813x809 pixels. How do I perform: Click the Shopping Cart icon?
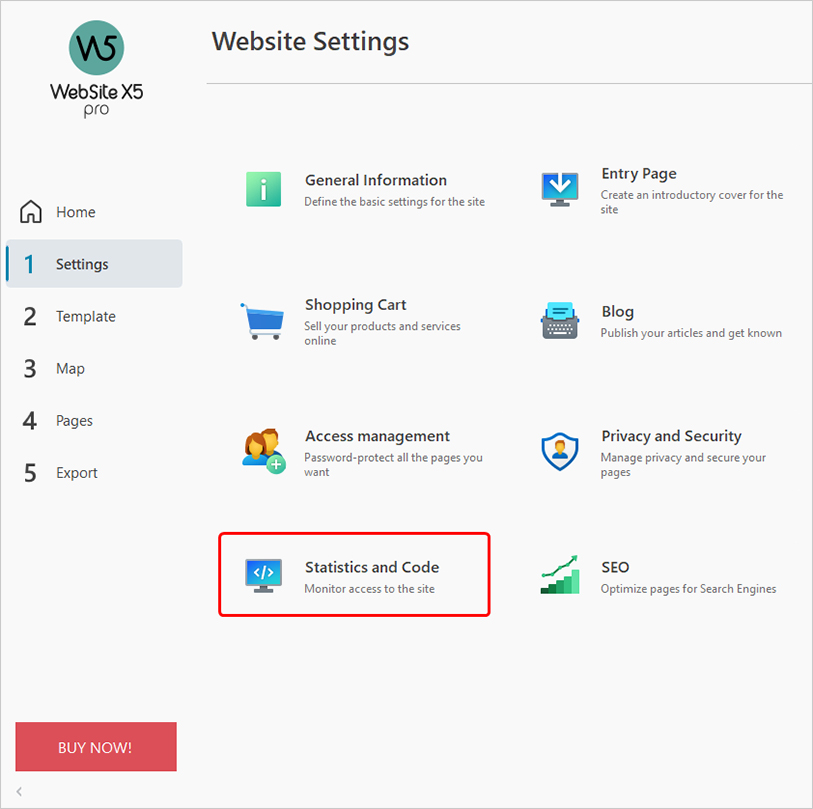coord(262,320)
